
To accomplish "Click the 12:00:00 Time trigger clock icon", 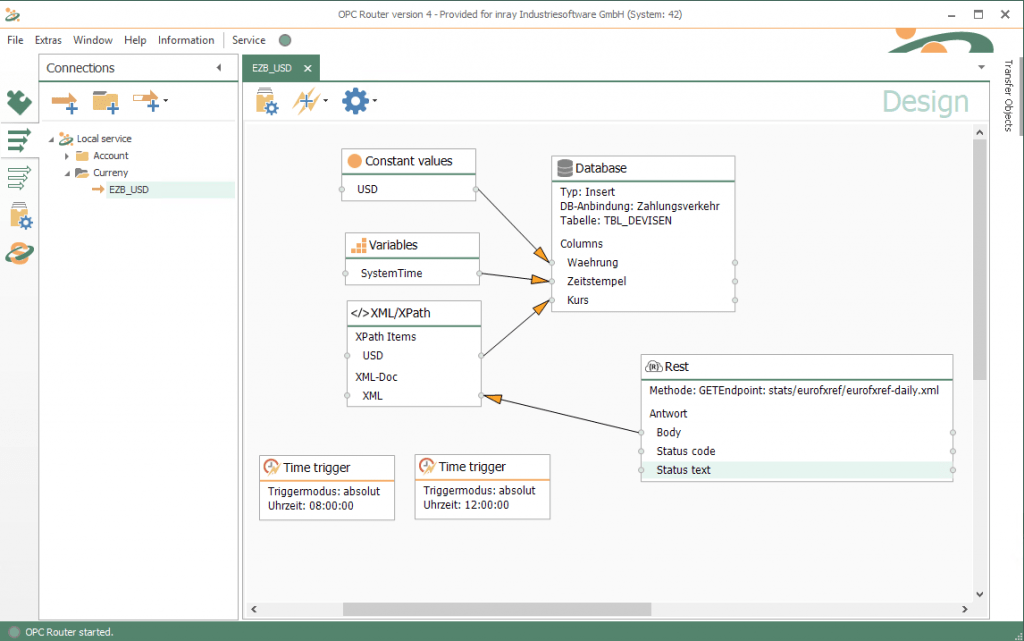I will pyautogui.click(x=427, y=466).
